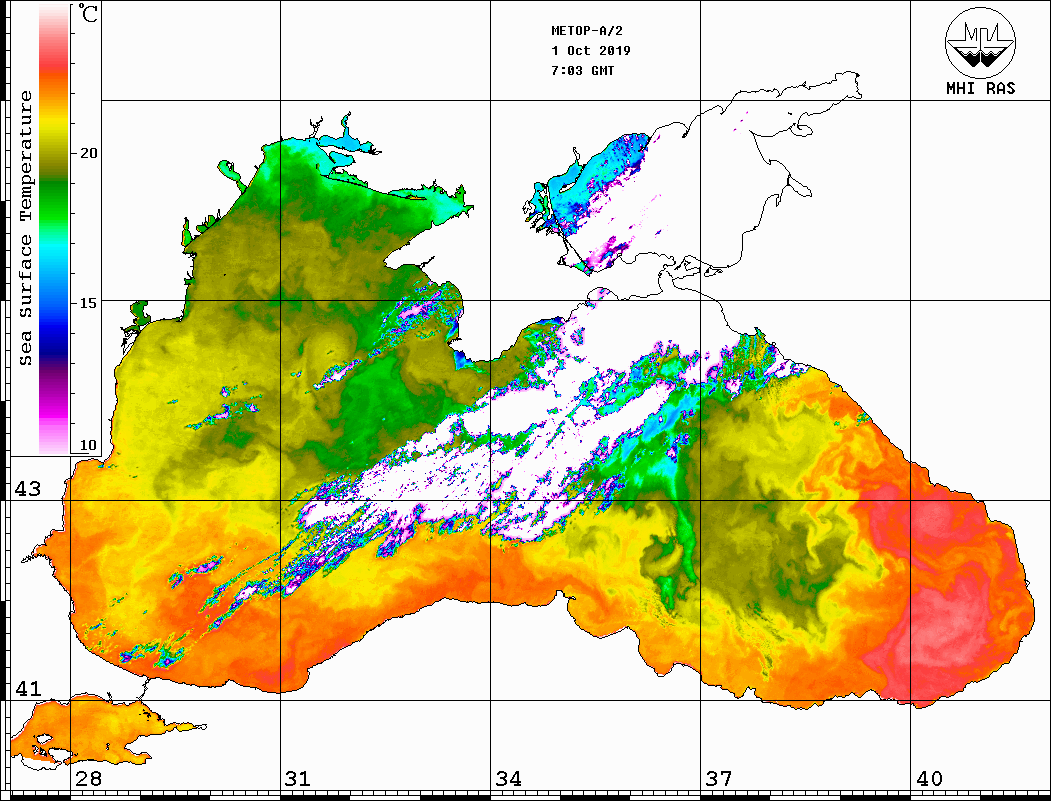
Task: Click the 20 tick label on color scale
Action: click(x=88, y=153)
